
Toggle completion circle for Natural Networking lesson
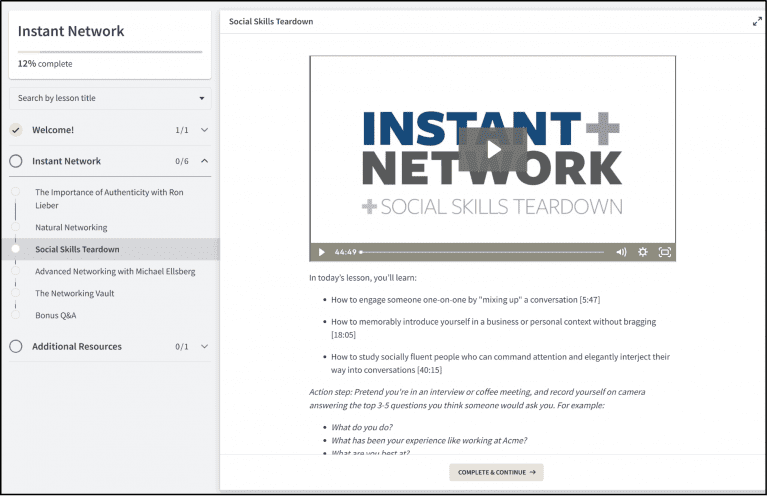pos(16,227)
